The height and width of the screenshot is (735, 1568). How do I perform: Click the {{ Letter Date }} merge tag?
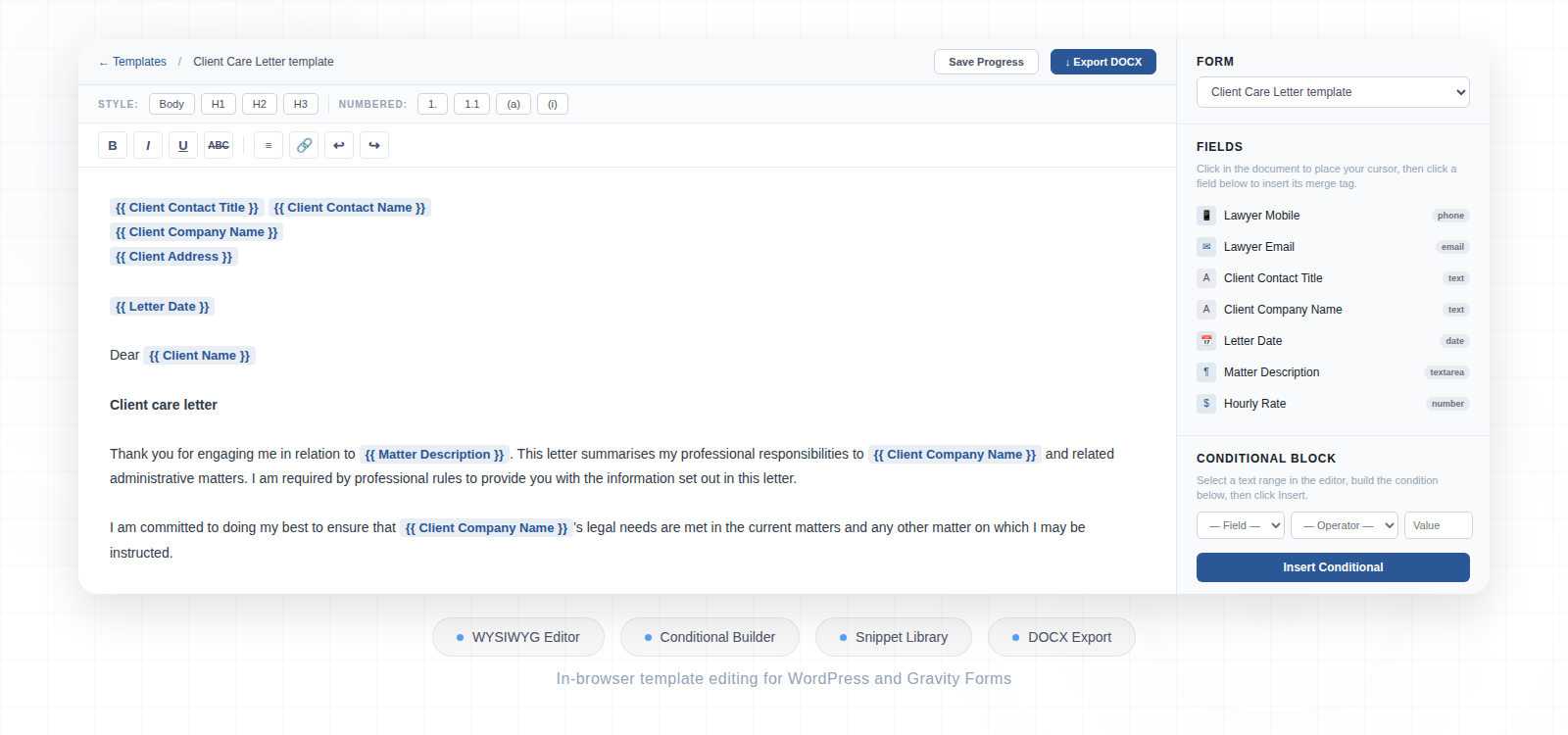[162, 307]
